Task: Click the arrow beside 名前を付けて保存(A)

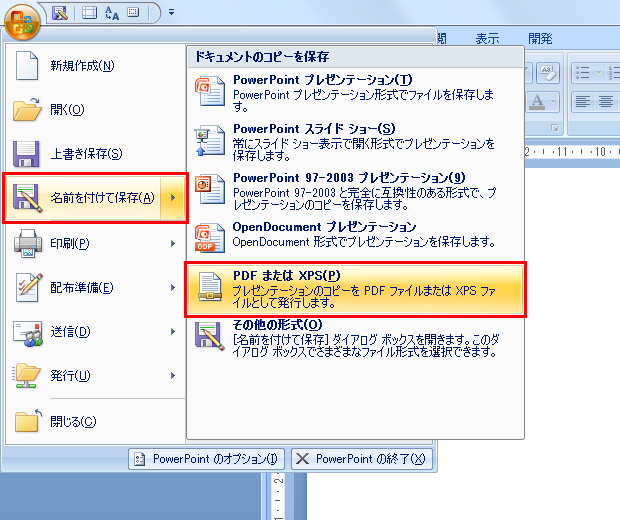Action: 173,197
